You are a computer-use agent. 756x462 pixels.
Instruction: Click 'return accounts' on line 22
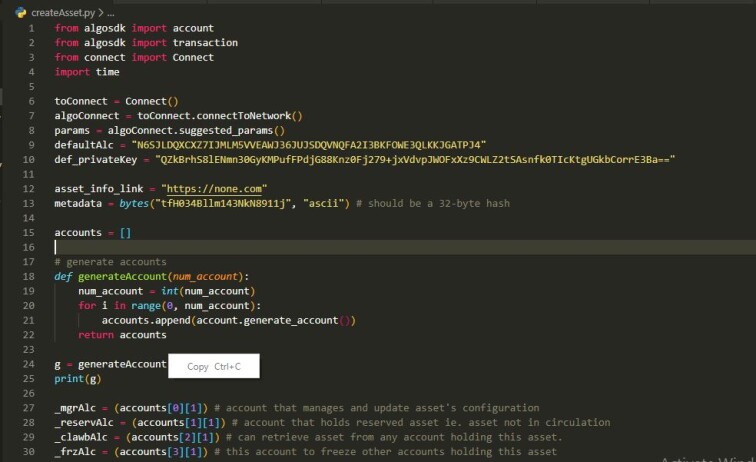[122, 335]
